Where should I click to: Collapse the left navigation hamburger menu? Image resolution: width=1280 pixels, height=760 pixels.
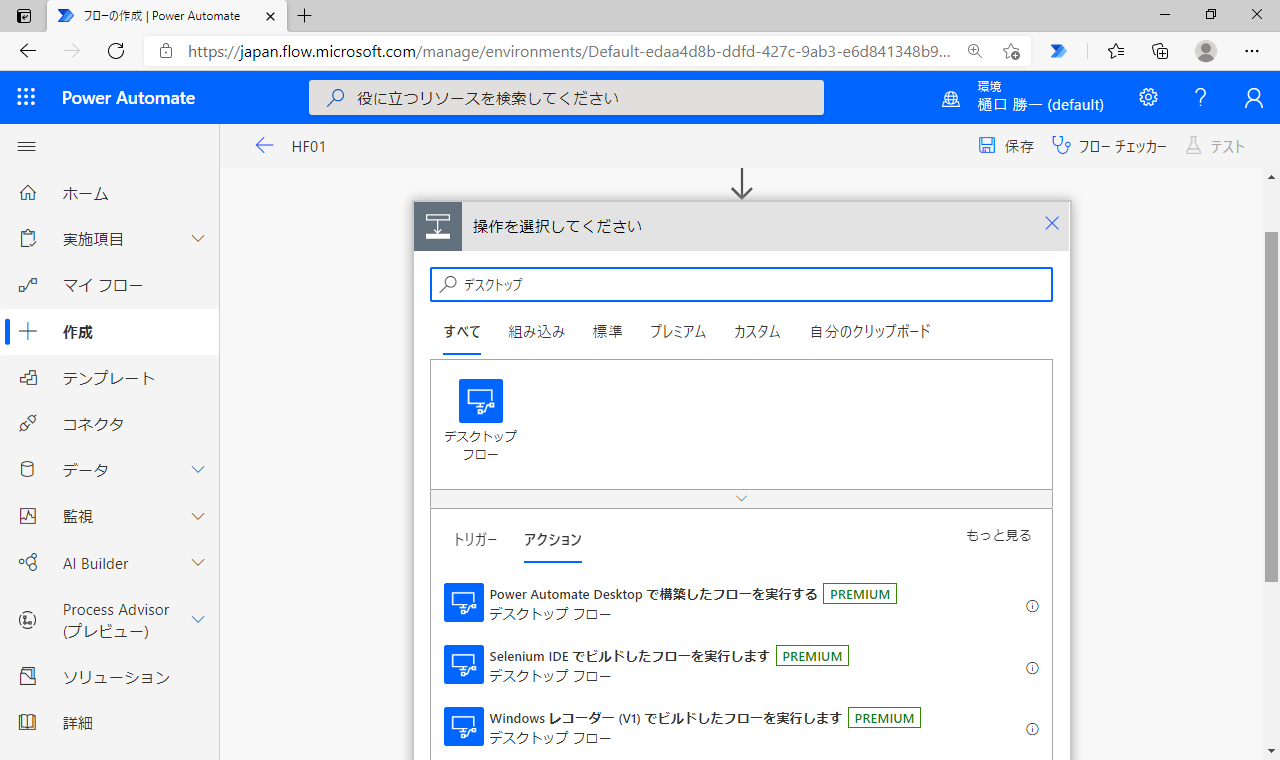tap(27, 146)
